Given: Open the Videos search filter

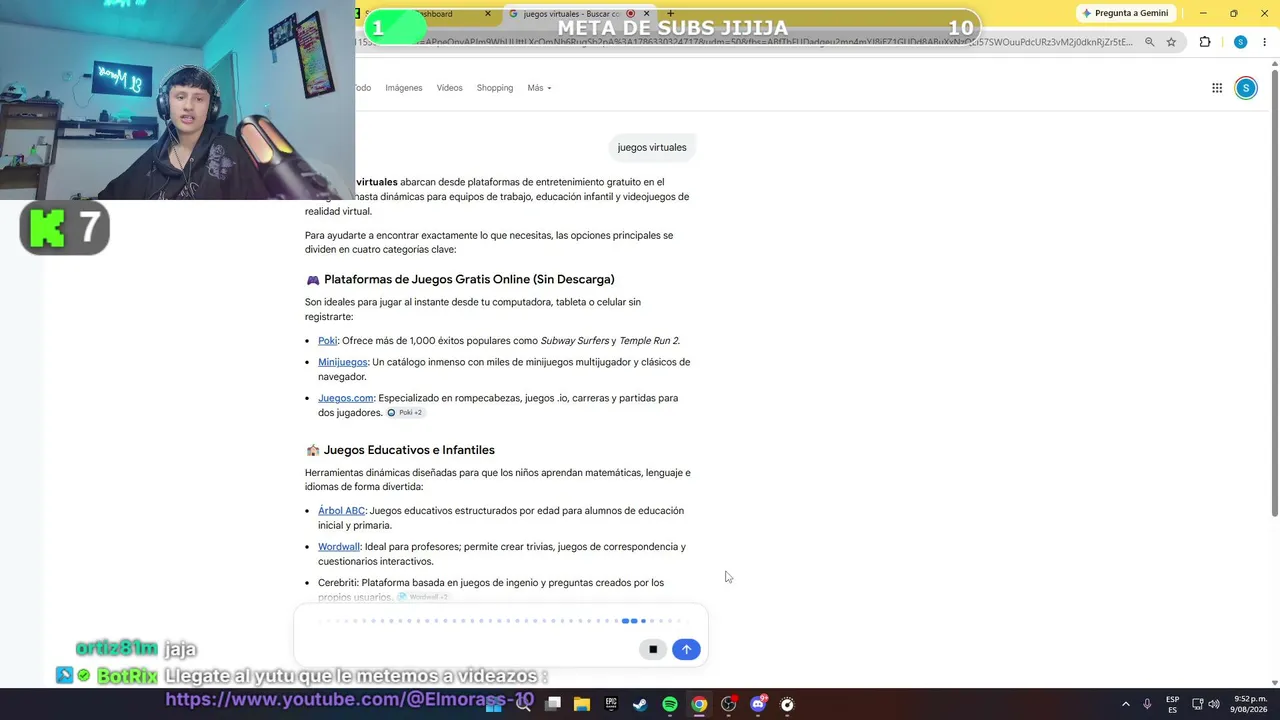Looking at the screenshot, I should tap(449, 88).
